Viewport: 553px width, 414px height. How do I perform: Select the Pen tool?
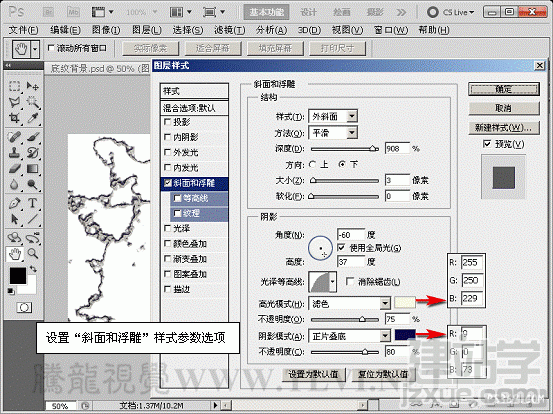click(x=14, y=203)
